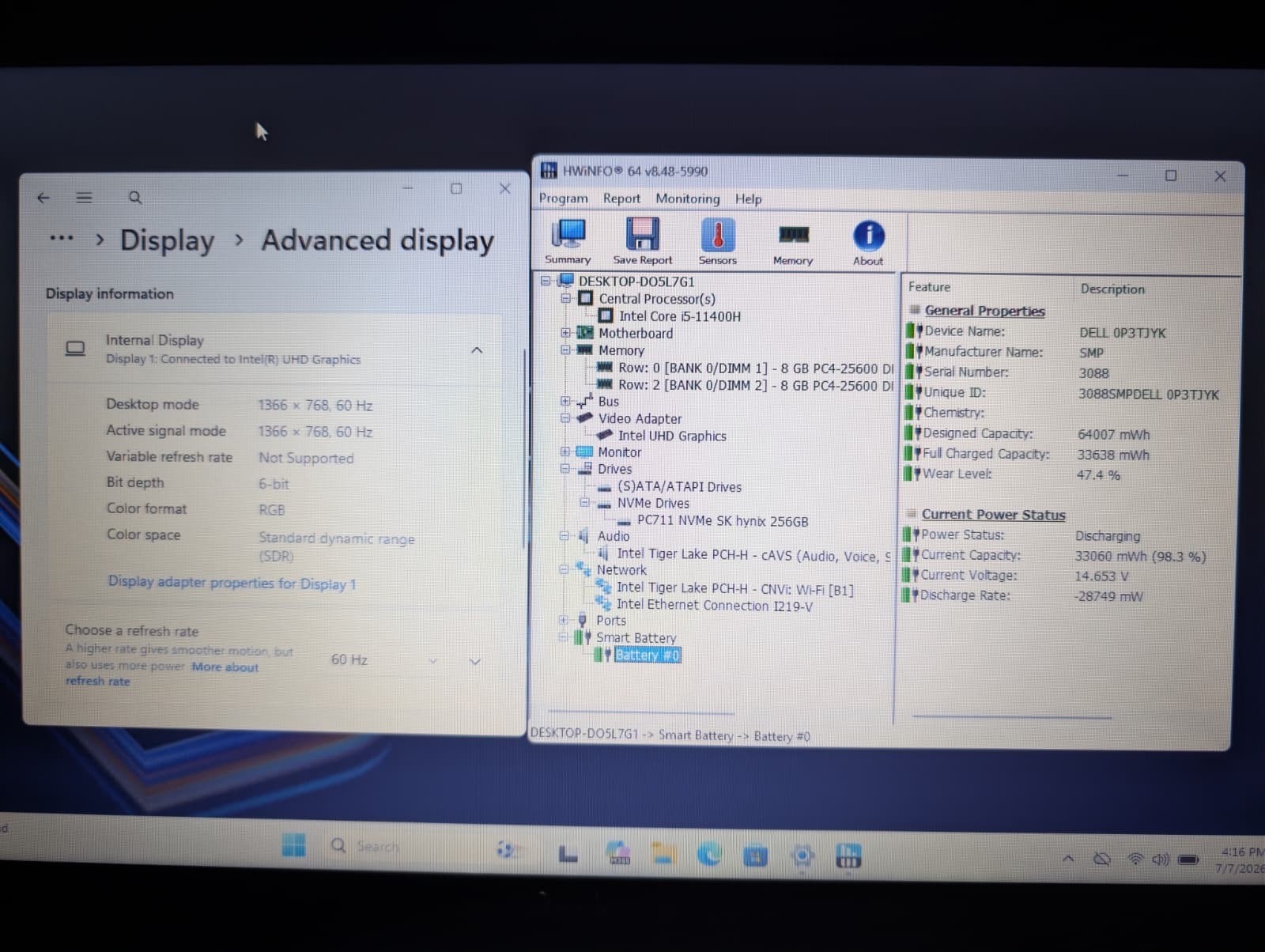The width and height of the screenshot is (1265, 952).
Task: Open the Help menu
Action: [748, 198]
